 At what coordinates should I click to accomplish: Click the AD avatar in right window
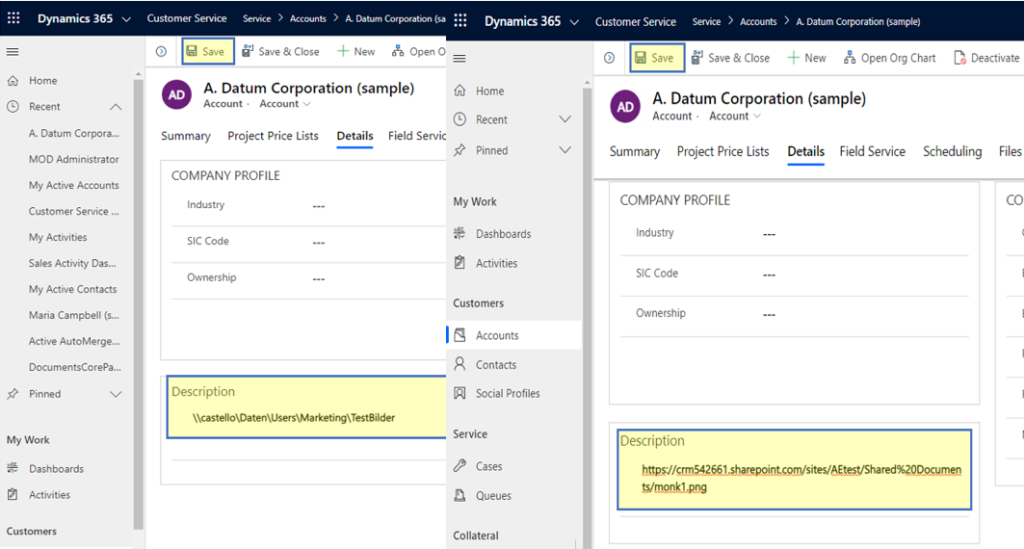(625, 106)
